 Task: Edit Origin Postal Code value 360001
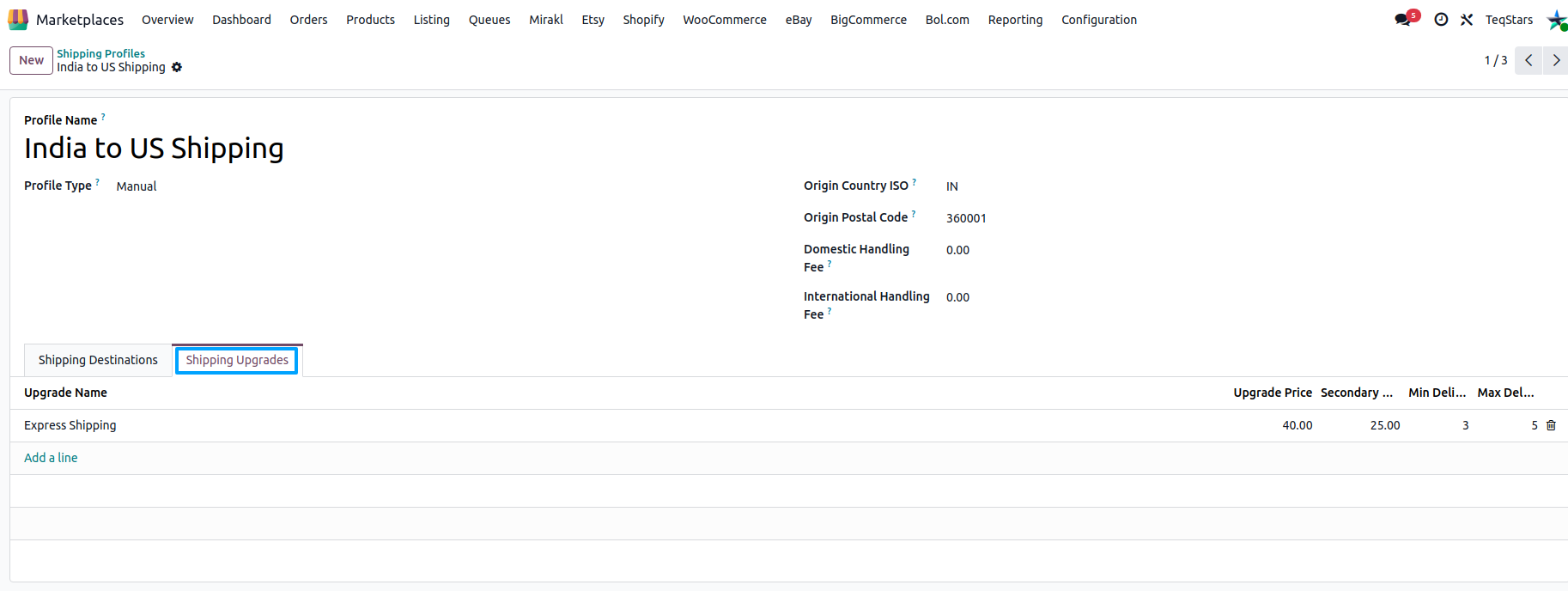[x=966, y=218]
